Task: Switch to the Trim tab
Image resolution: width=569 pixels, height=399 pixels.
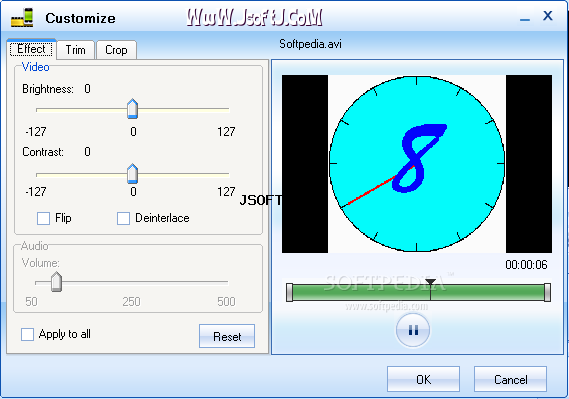Action: (75, 50)
